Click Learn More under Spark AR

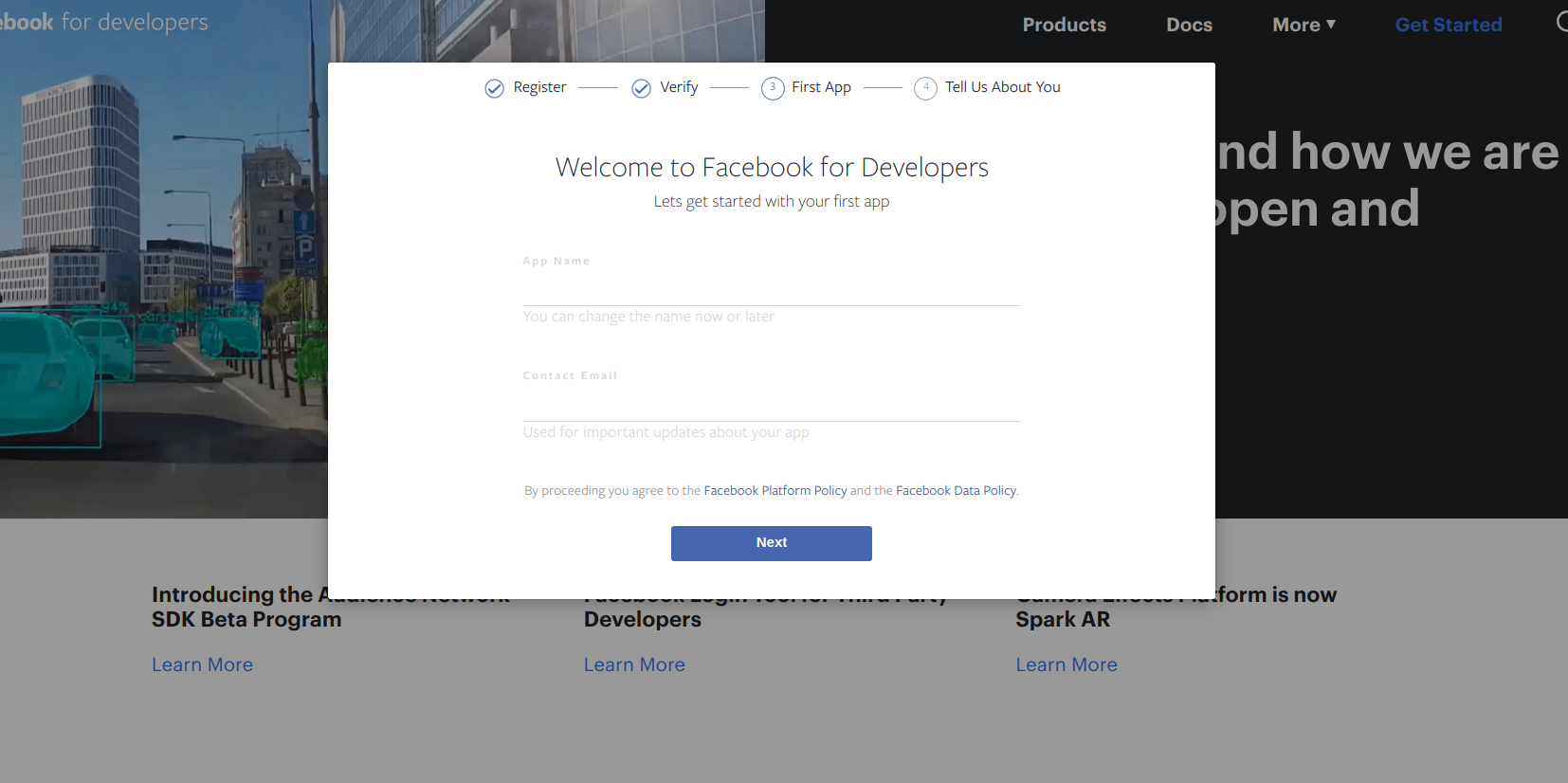pos(1067,665)
